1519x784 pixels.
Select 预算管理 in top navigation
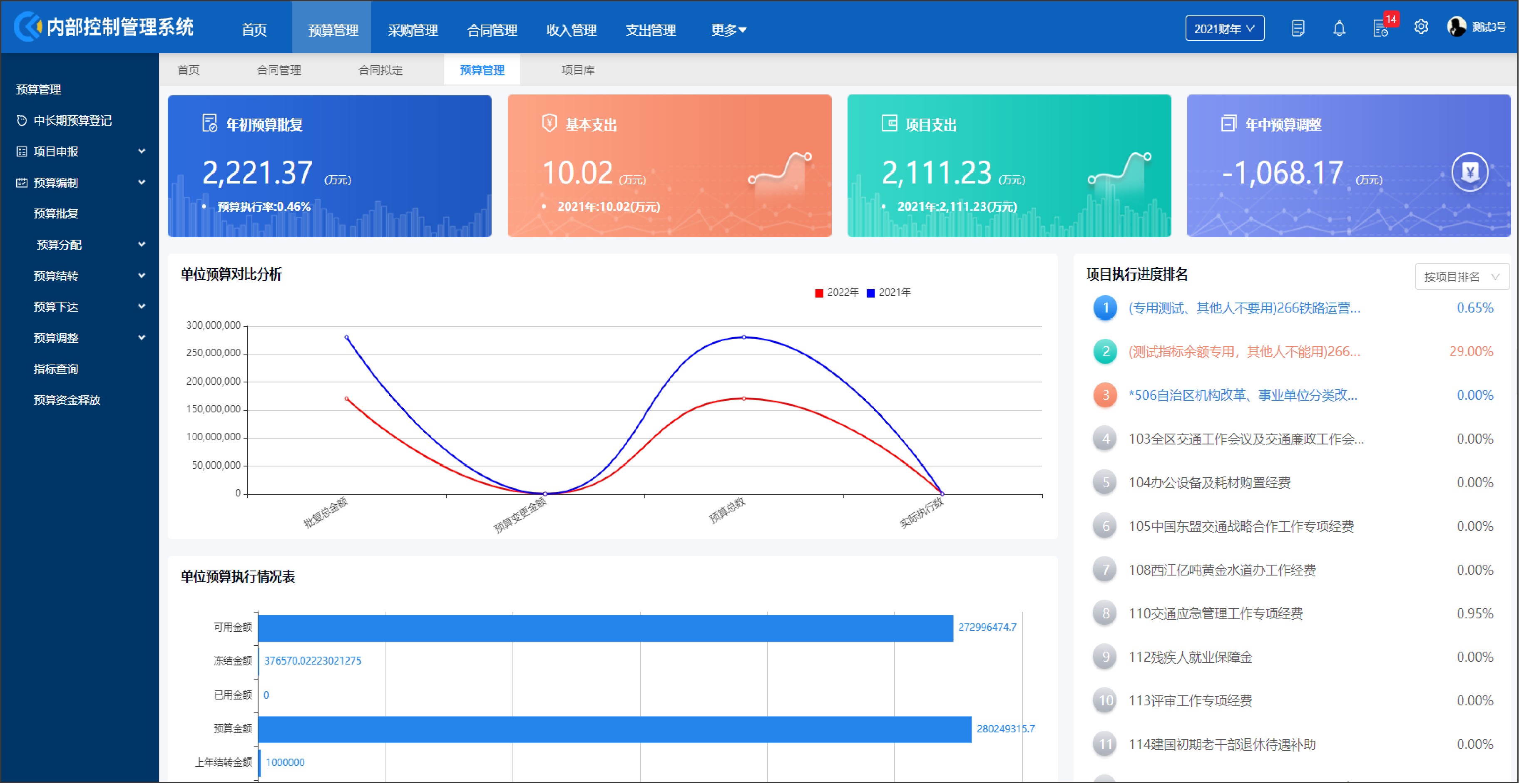[x=333, y=30]
